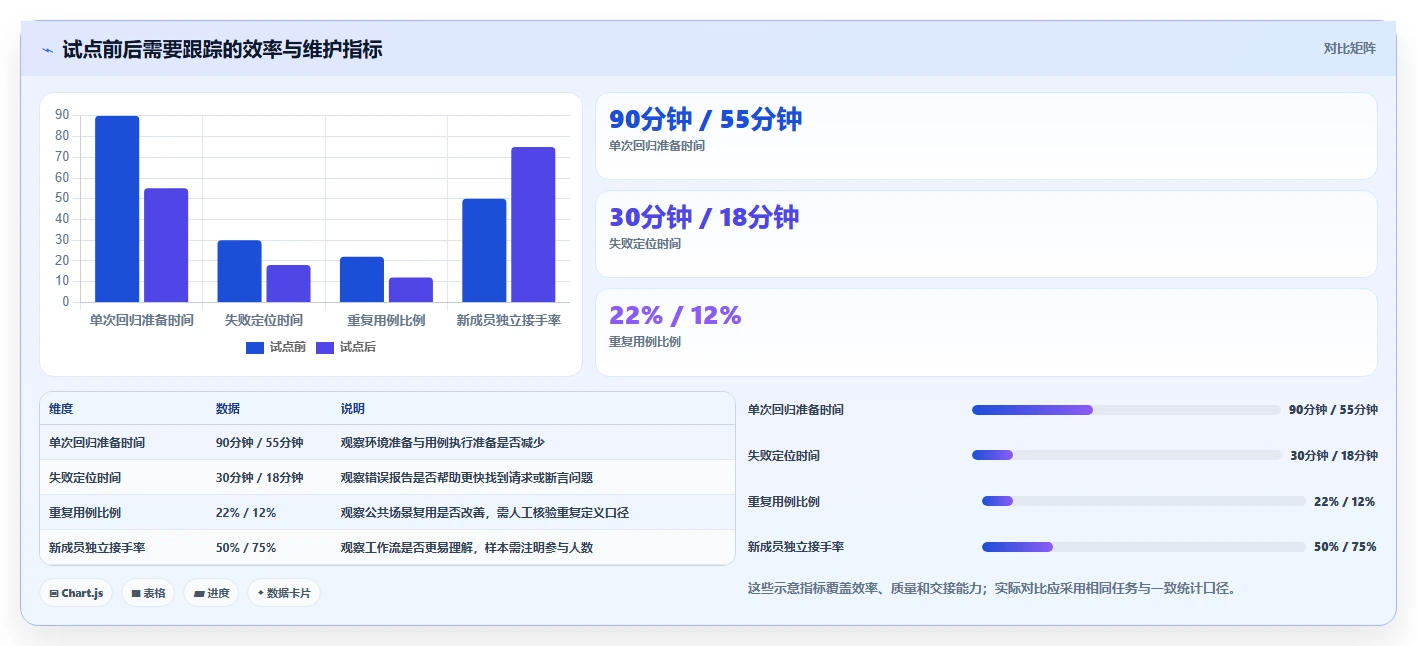Click the 22% / 12% data card value

[x=675, y=315]
